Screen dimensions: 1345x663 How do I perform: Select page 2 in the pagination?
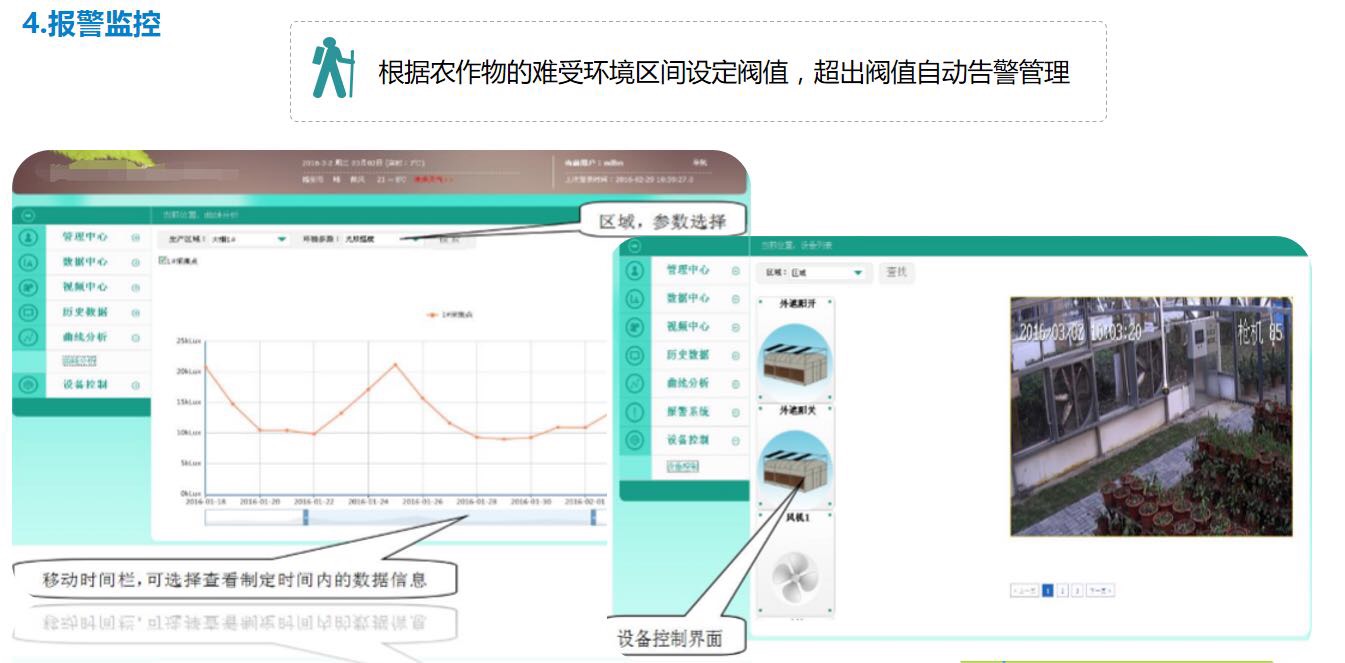[x=1062, y=591]
